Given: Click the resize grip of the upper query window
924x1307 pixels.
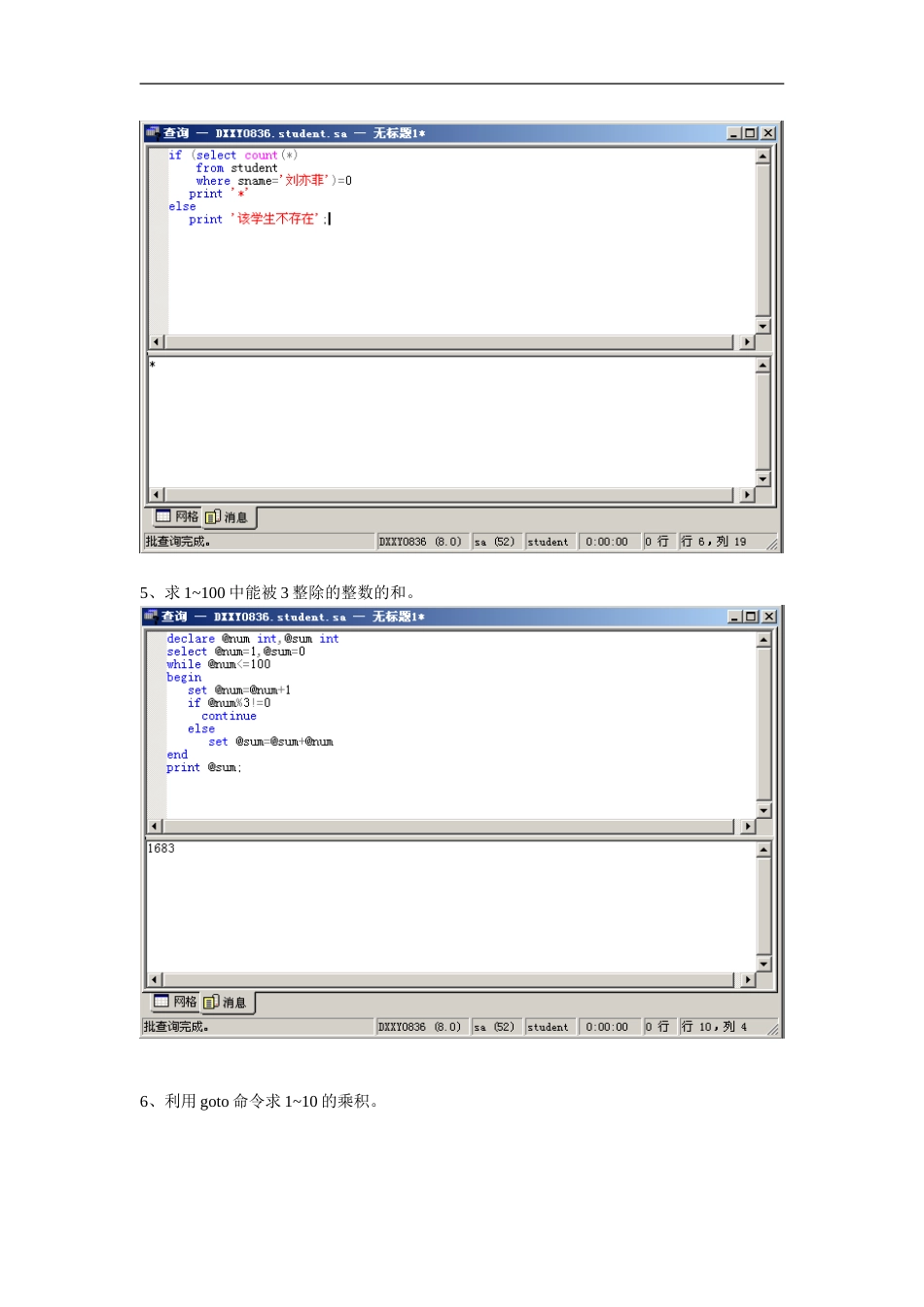Looking at the screenshot, I should point(773,545).
